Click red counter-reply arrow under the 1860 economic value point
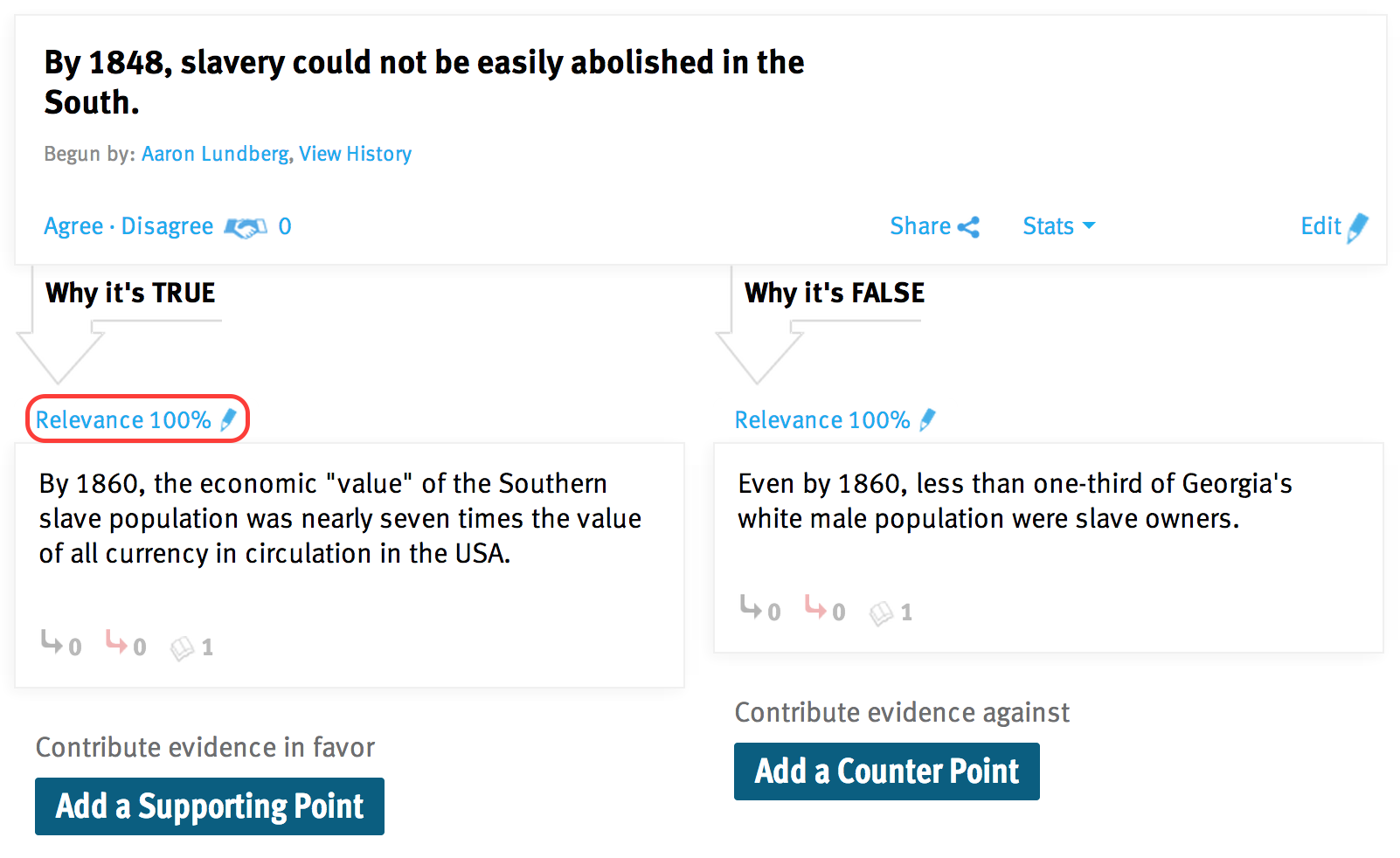Image resolution: width=1400 pixels, height=858 pixels. [x=116, y=643]
